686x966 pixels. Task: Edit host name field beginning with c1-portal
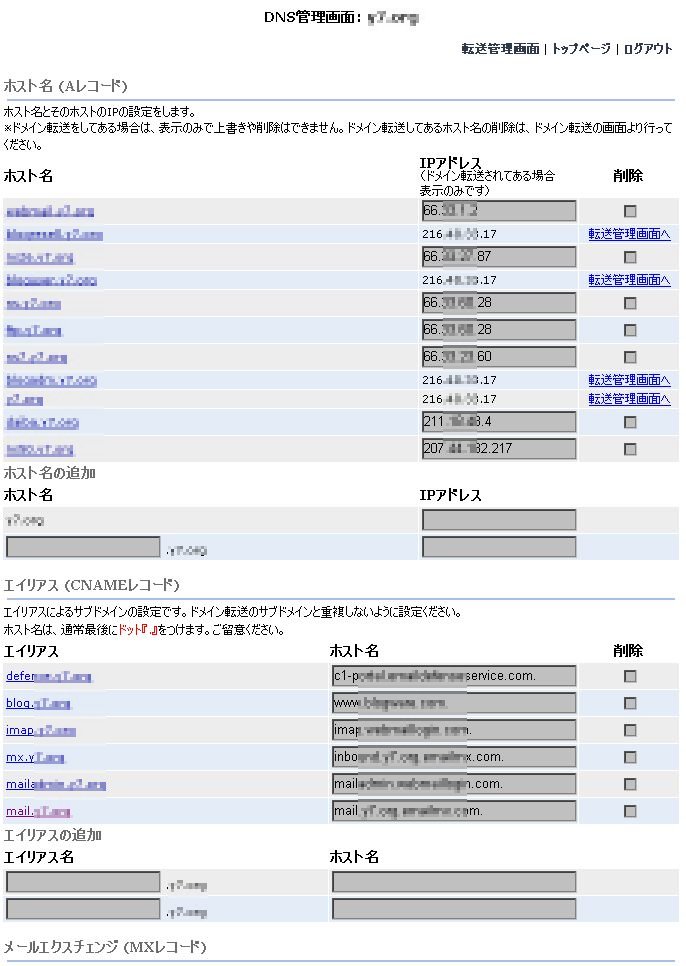[454, 676]
